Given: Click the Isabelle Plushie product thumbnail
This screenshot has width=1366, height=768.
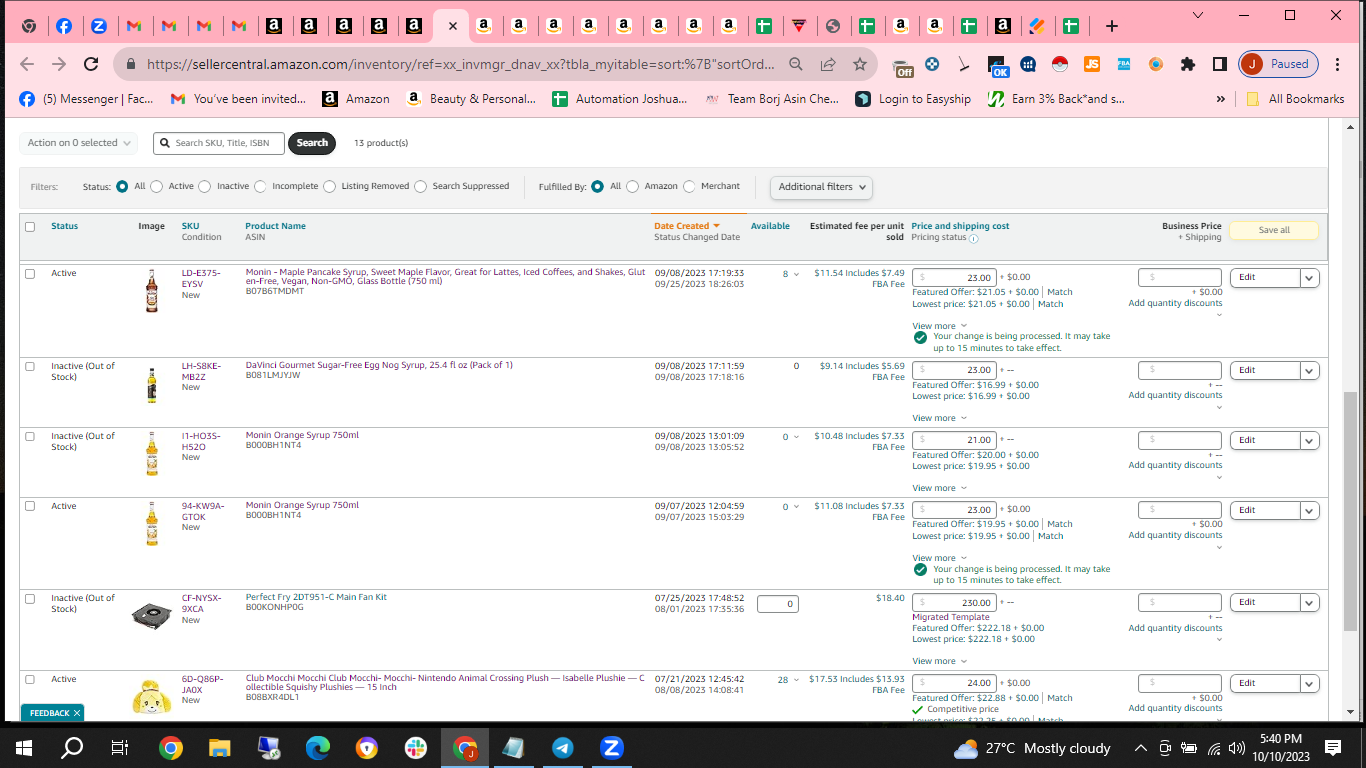Looking at the screenshot, I should pyautogui.click(x=151, y=695).
